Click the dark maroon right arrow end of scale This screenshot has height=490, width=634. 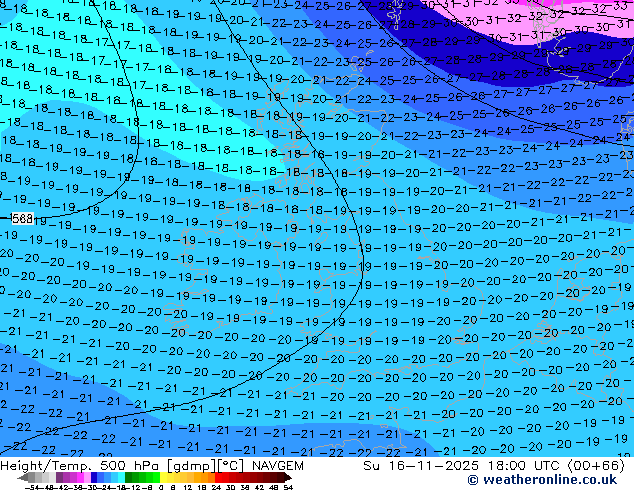(x=288, y=478)
